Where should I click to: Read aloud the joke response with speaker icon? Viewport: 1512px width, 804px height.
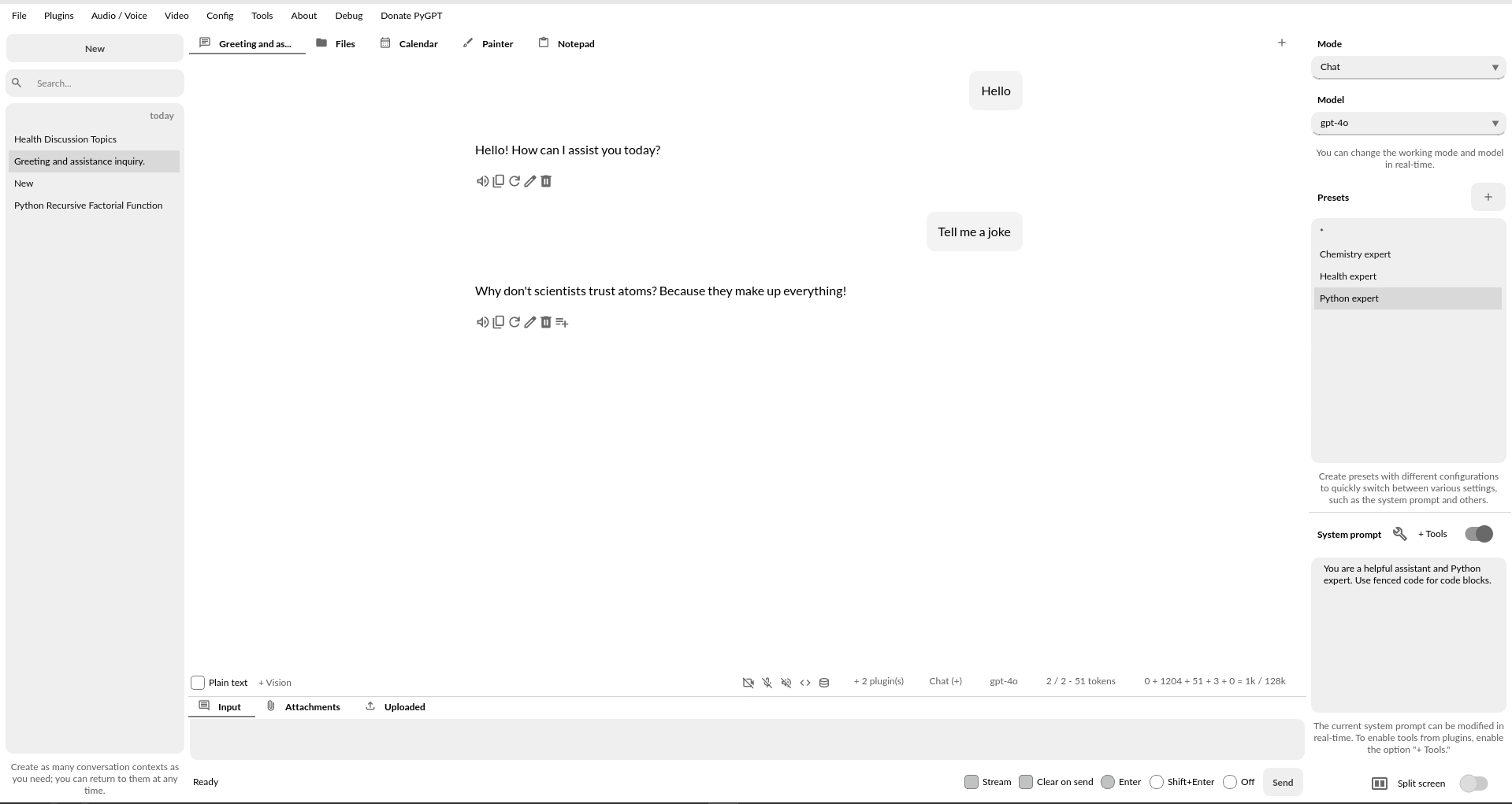click(x=482, y=322)
